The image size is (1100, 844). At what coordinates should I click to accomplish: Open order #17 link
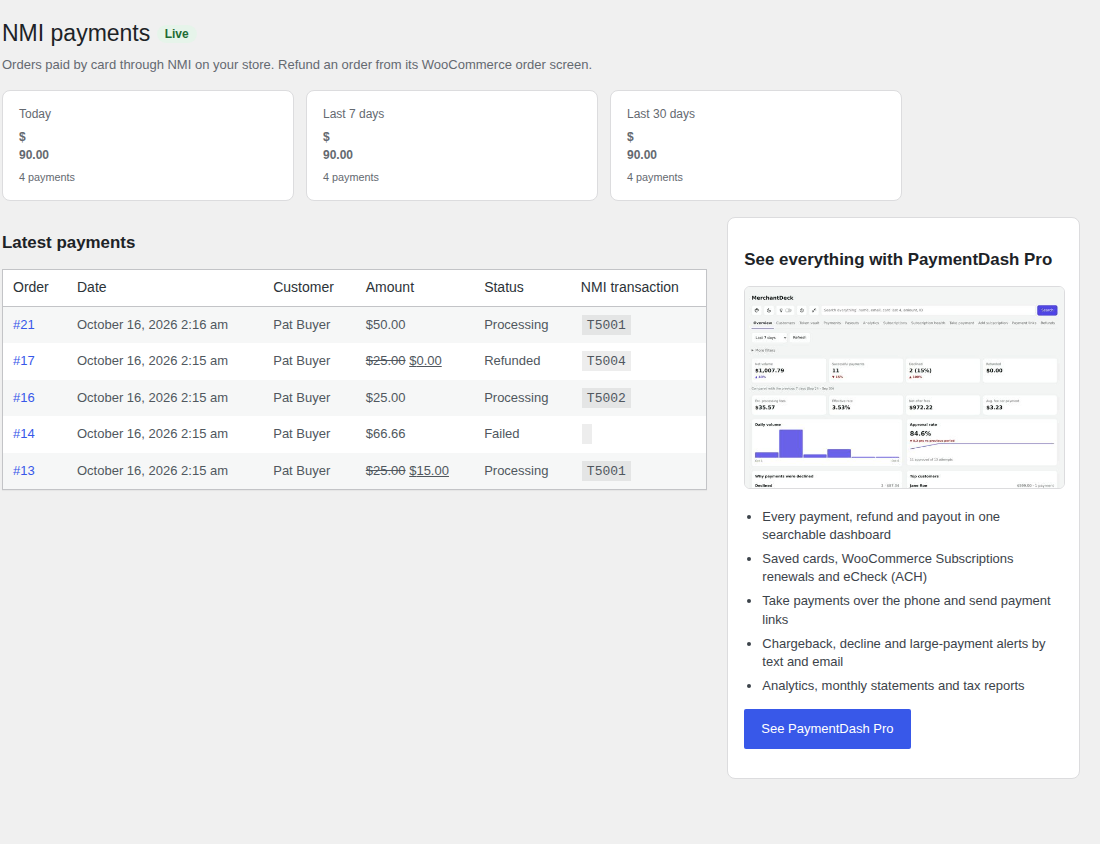(24, 361)
